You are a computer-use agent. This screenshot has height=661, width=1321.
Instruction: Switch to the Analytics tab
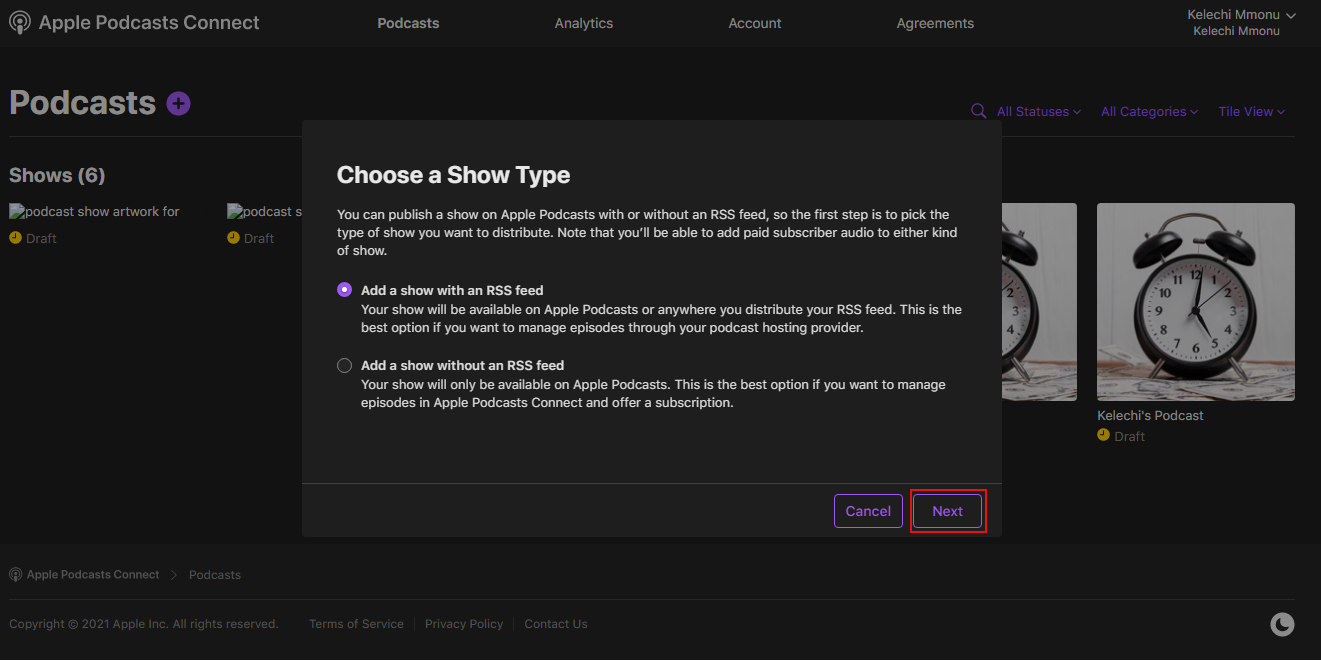tap(584, 23)
